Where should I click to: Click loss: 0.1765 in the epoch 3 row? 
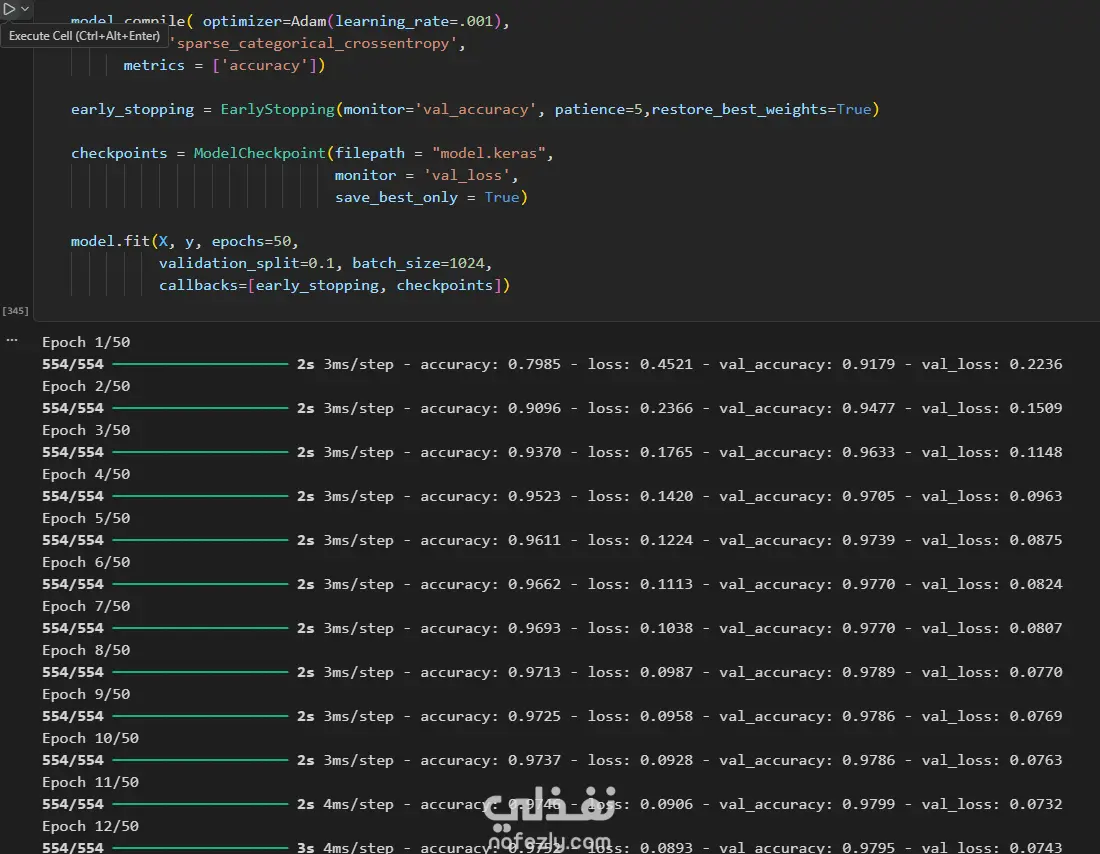(x=640, y=453)
